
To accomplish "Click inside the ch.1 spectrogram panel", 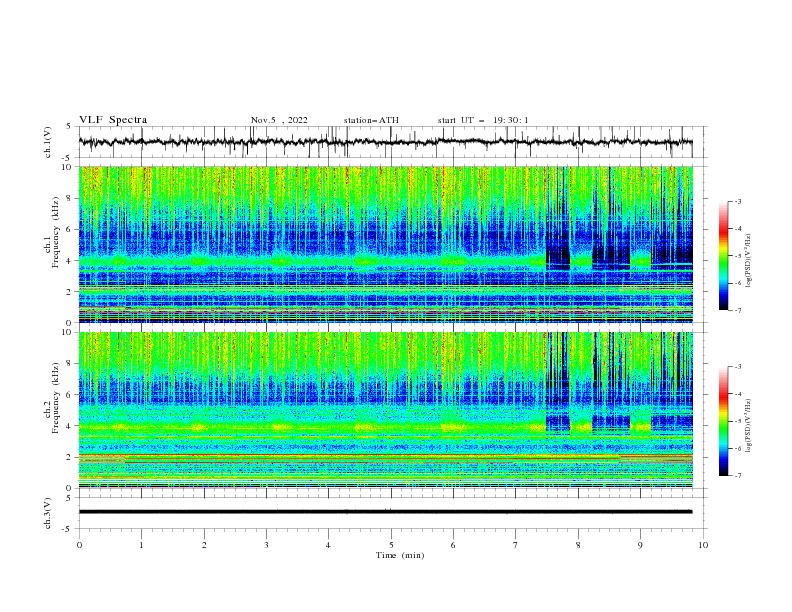I will pos(385,244).
